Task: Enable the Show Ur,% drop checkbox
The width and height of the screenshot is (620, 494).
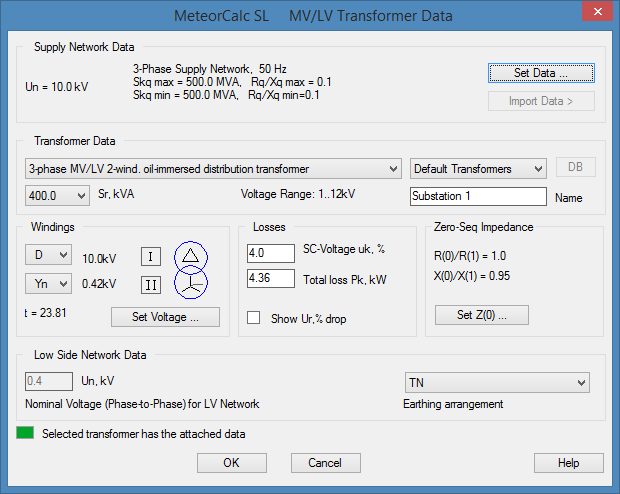Action: [x=253, y=318]
